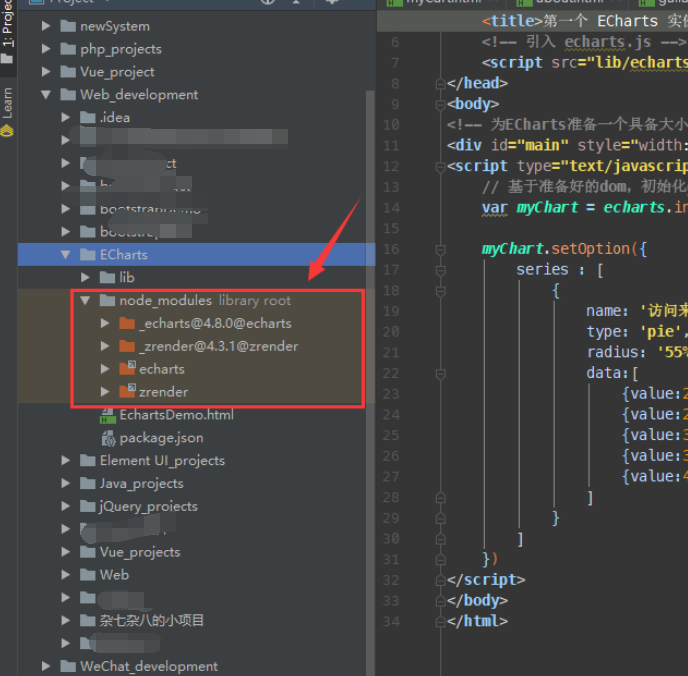Click the Vue_projects folder icon
688x676 pixels.
pyautogui.click(x=88, y=552)
